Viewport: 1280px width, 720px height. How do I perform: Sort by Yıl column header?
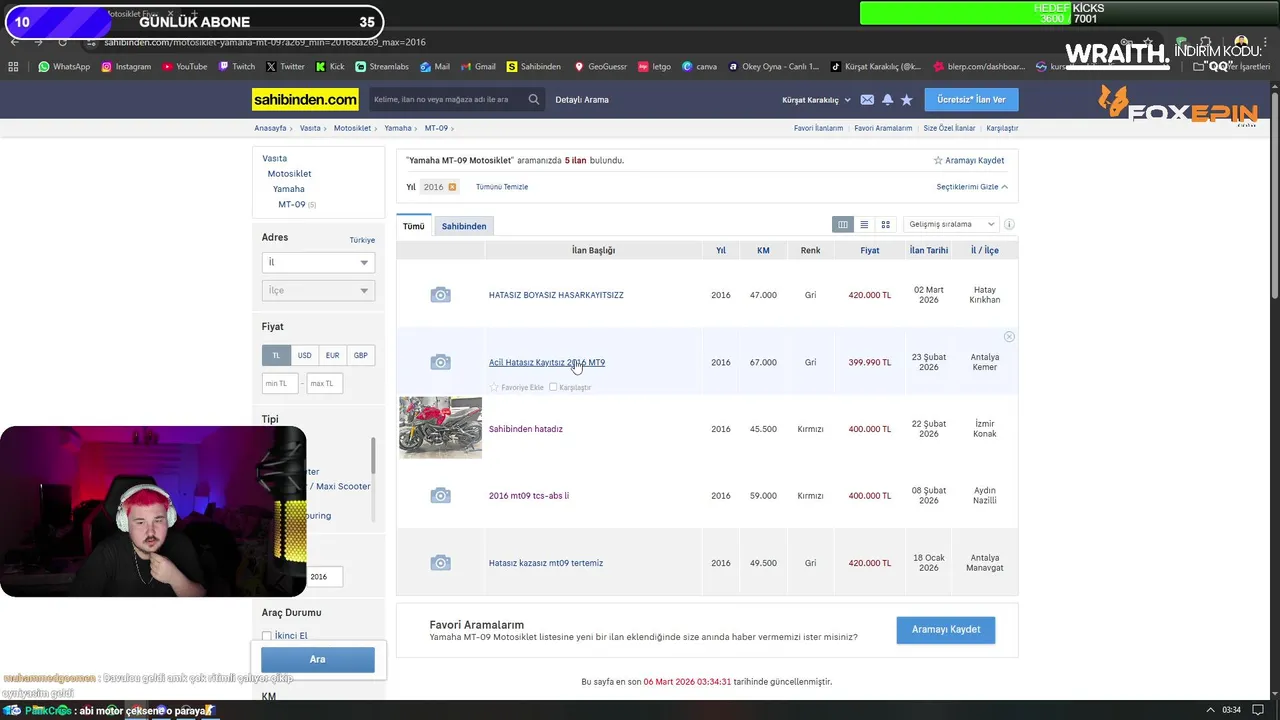(721, 250)
